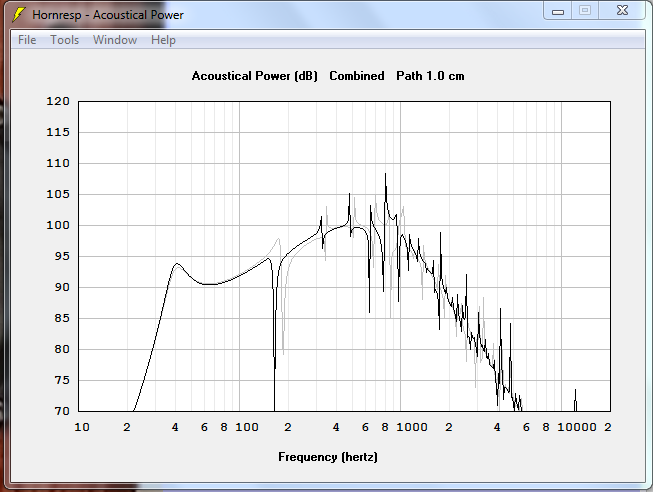Open the Tools menu
Screen dimensions: 653x492
[65, 40]
